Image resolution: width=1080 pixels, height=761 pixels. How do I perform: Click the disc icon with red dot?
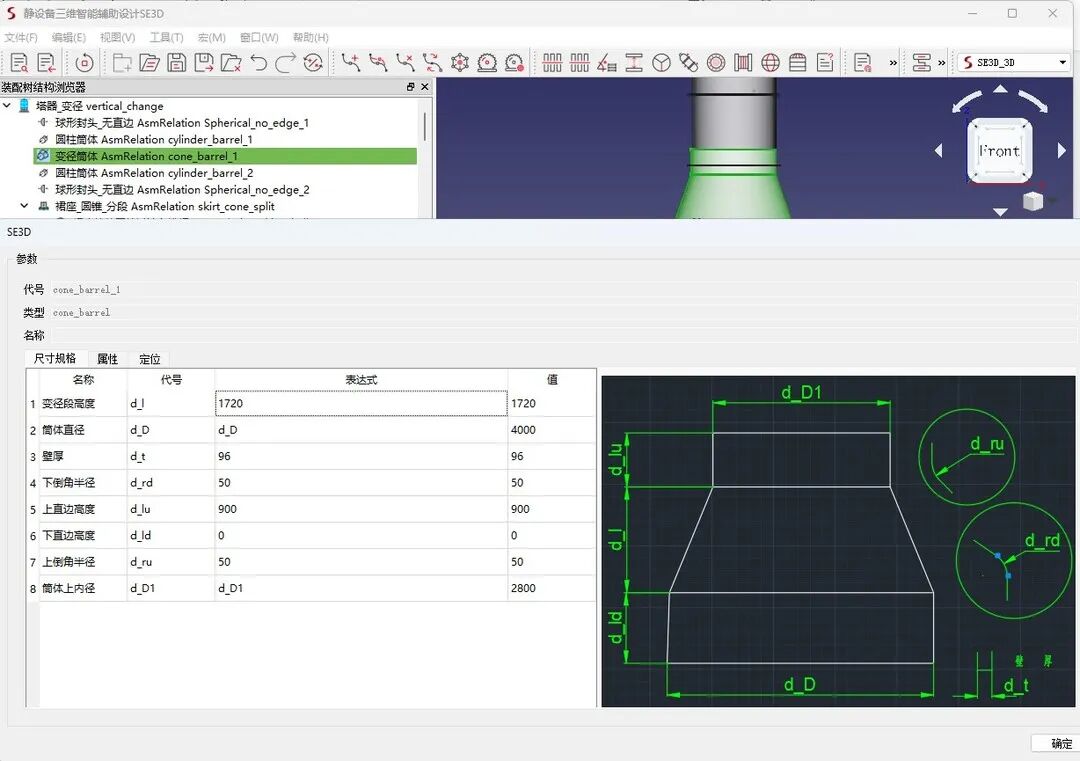click(515, 63)
